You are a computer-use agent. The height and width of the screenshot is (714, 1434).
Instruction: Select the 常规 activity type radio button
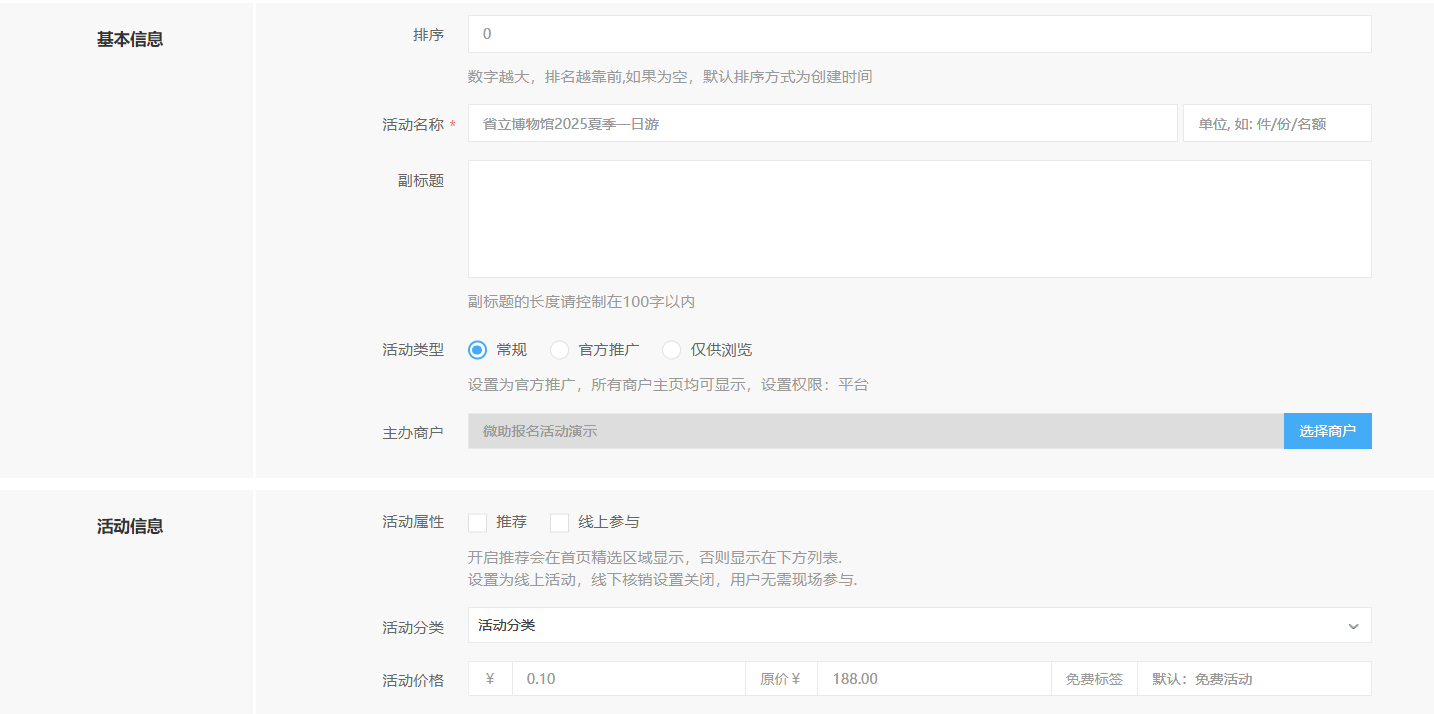tap(477, 350)
